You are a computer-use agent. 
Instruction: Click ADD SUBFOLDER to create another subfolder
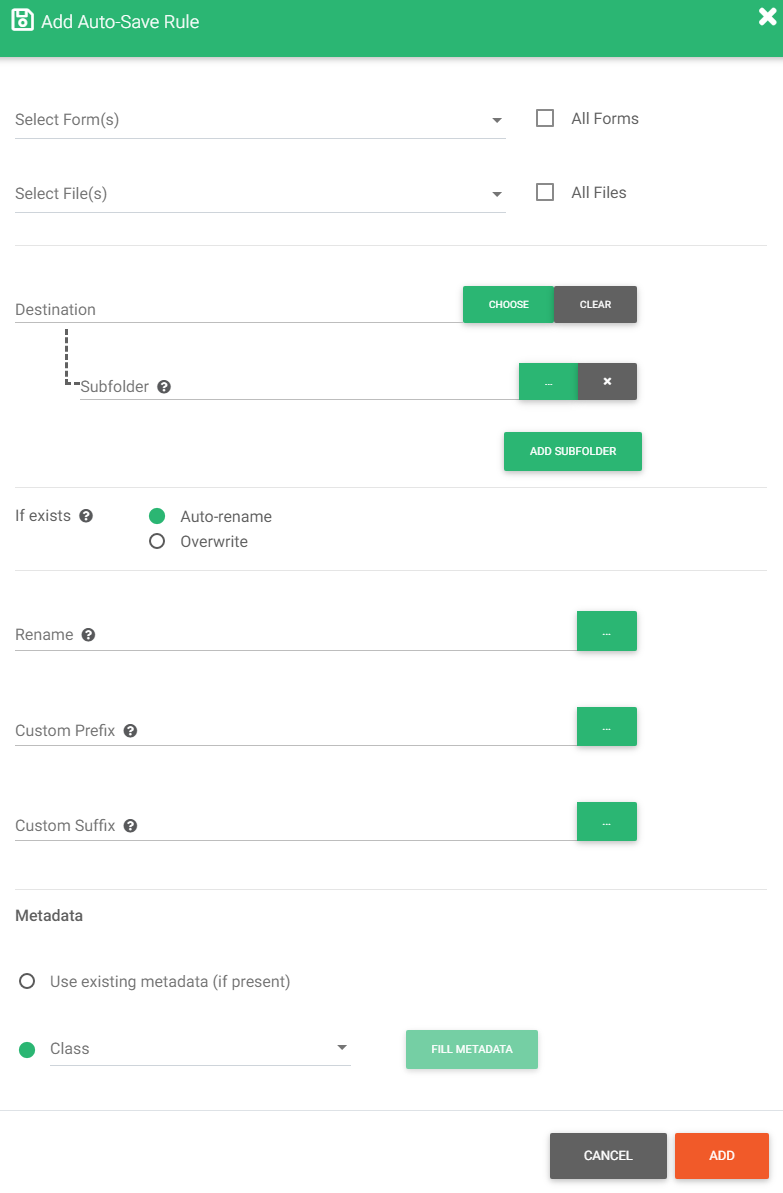[x=572, y=451]
